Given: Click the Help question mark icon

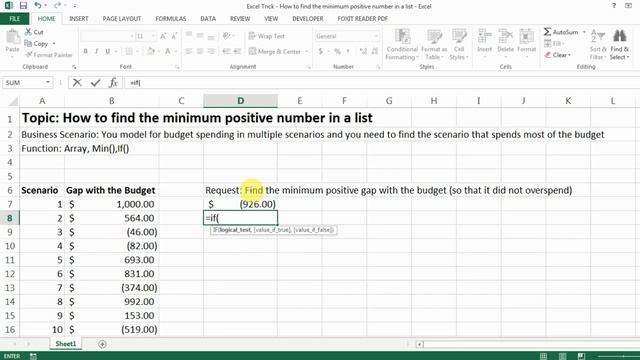Looking at the screenshot, I should point(614,6).
